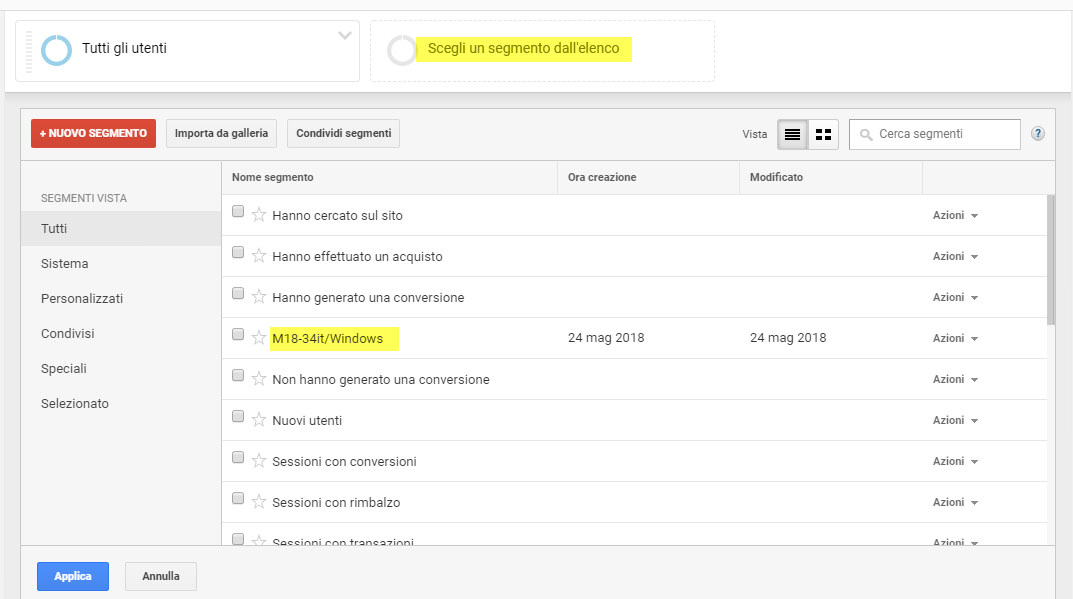
Task: Open the help question mark icon
Action: (1037, 133)
